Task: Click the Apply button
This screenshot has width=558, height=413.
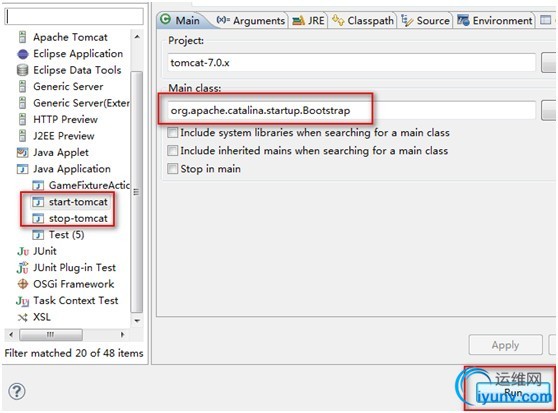Action: [x=505, y=345]
